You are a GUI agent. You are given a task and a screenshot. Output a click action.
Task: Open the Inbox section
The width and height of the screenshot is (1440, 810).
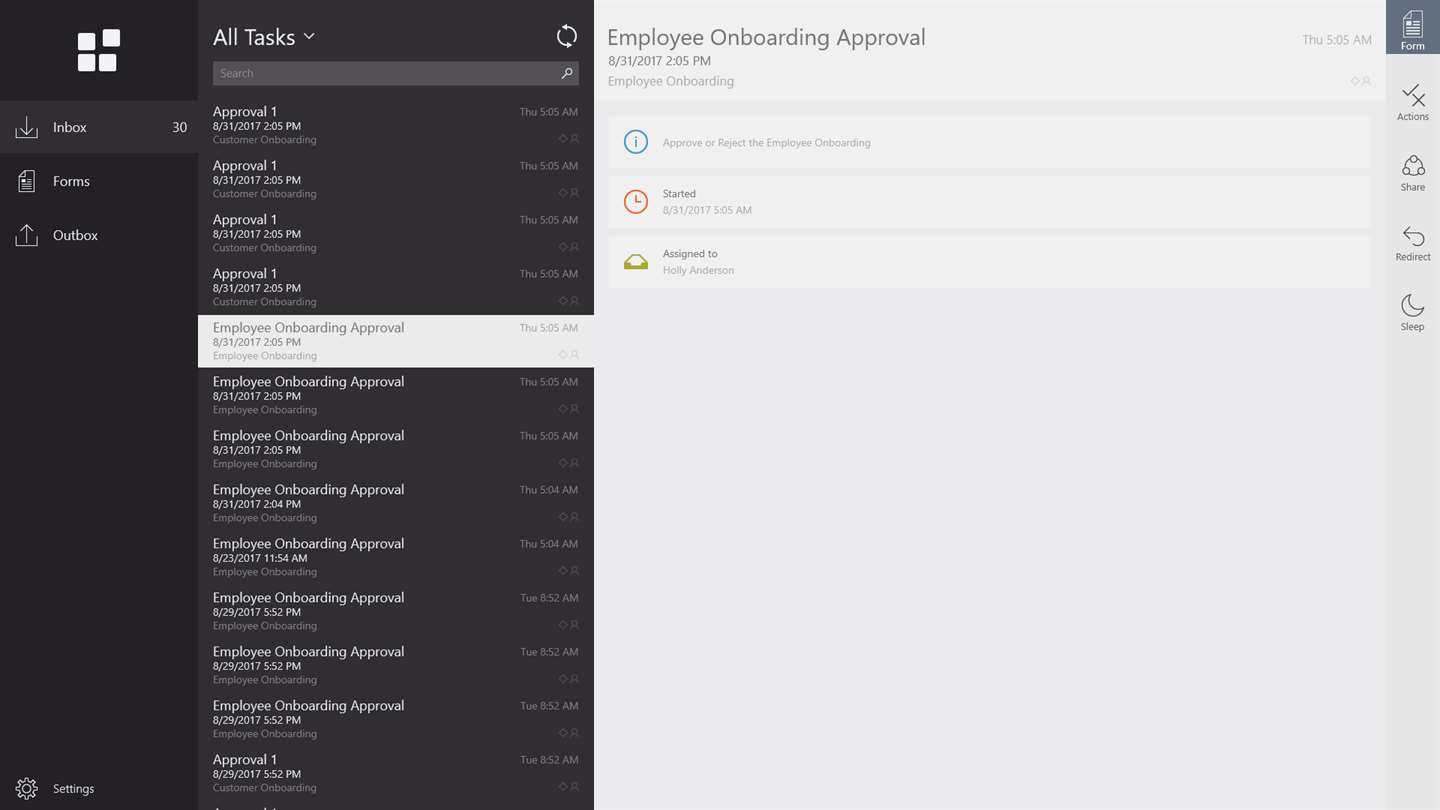[x=99, y=127]
